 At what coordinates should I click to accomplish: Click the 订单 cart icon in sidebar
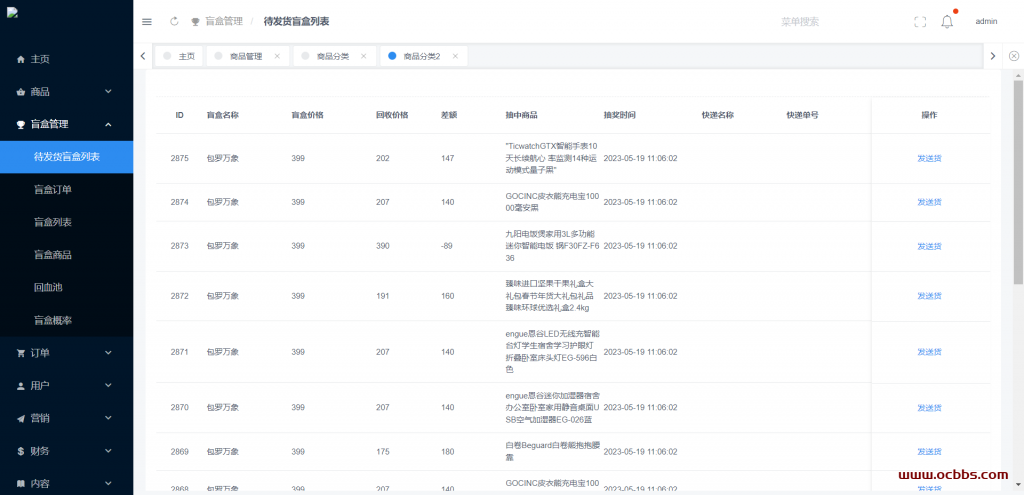[20, 353]
